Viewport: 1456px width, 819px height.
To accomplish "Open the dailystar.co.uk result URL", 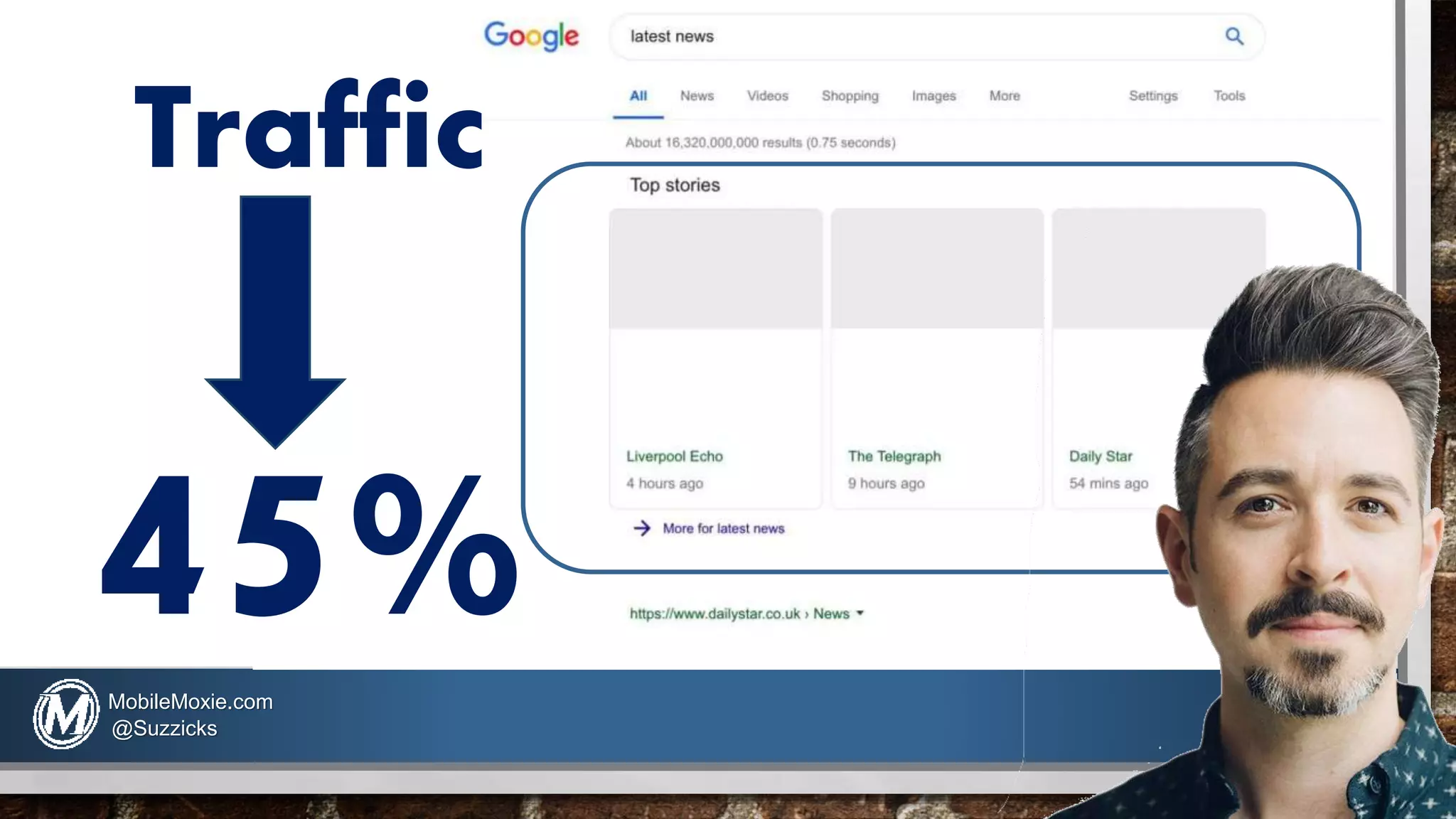I will point(739,614).
